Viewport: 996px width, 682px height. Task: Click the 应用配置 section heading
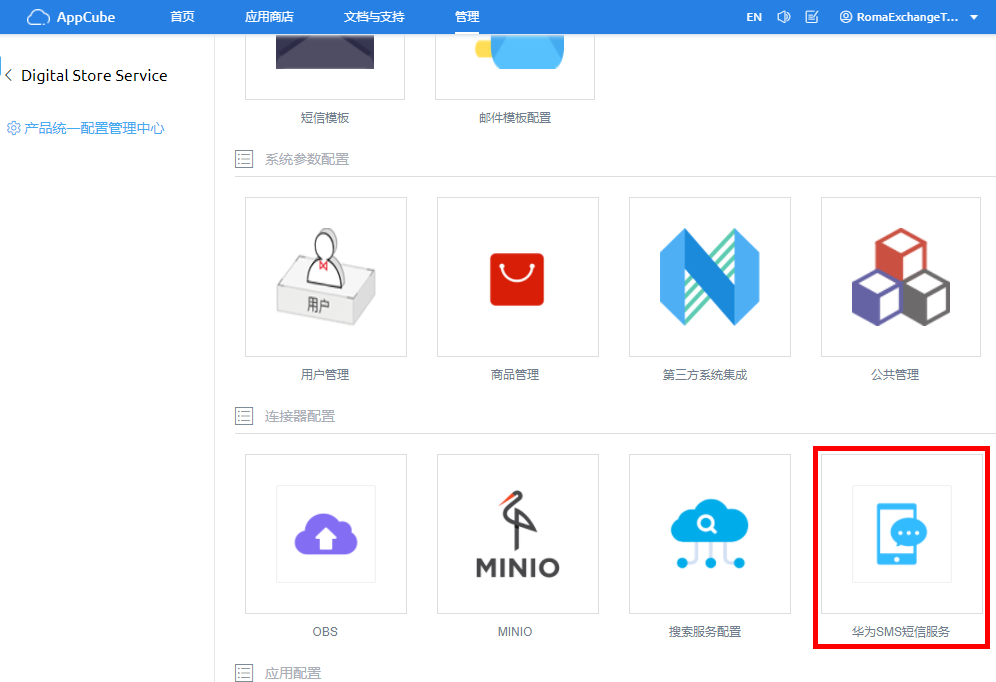[x=293, y=673]
